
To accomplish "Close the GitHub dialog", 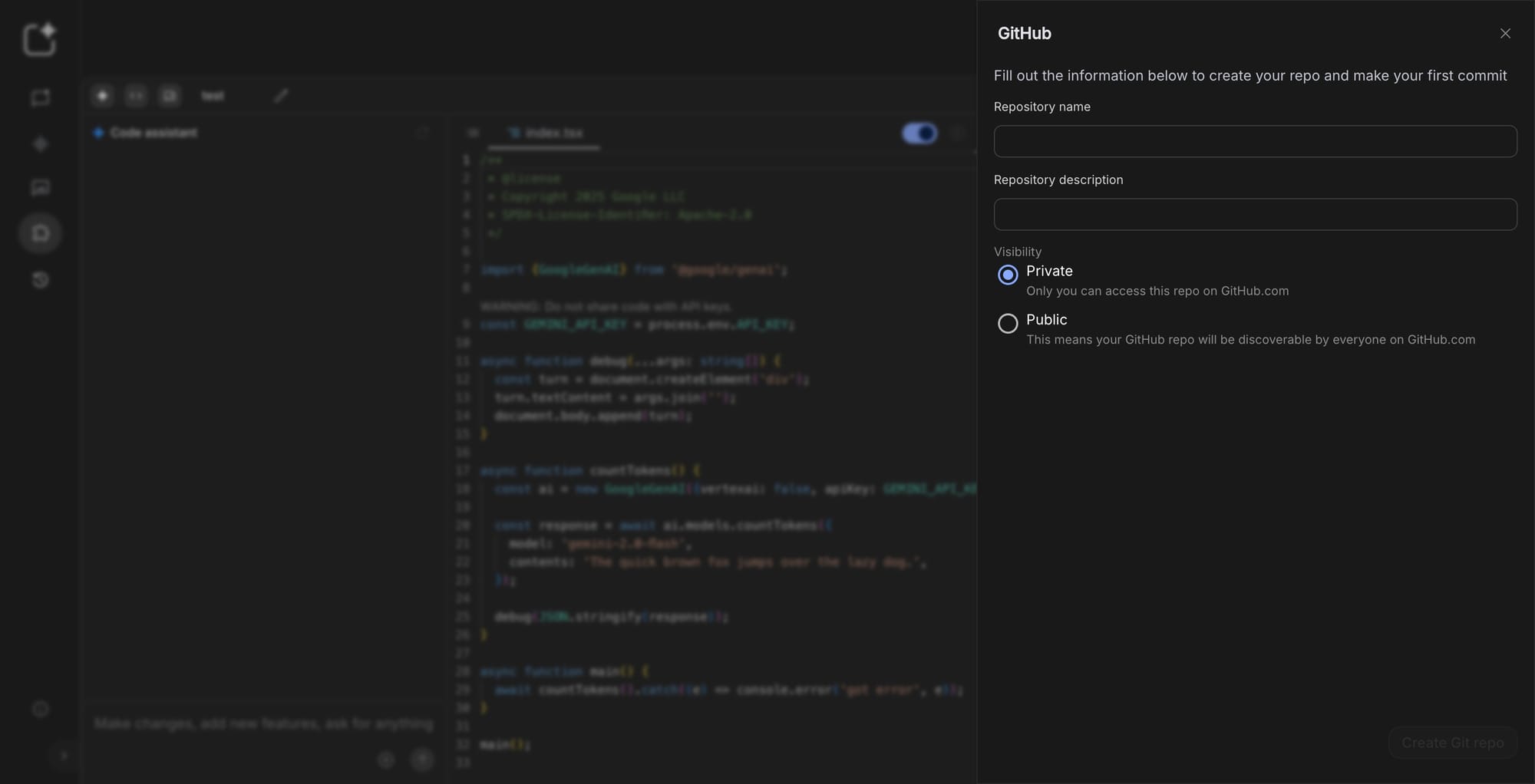I will coord(1505,33).
